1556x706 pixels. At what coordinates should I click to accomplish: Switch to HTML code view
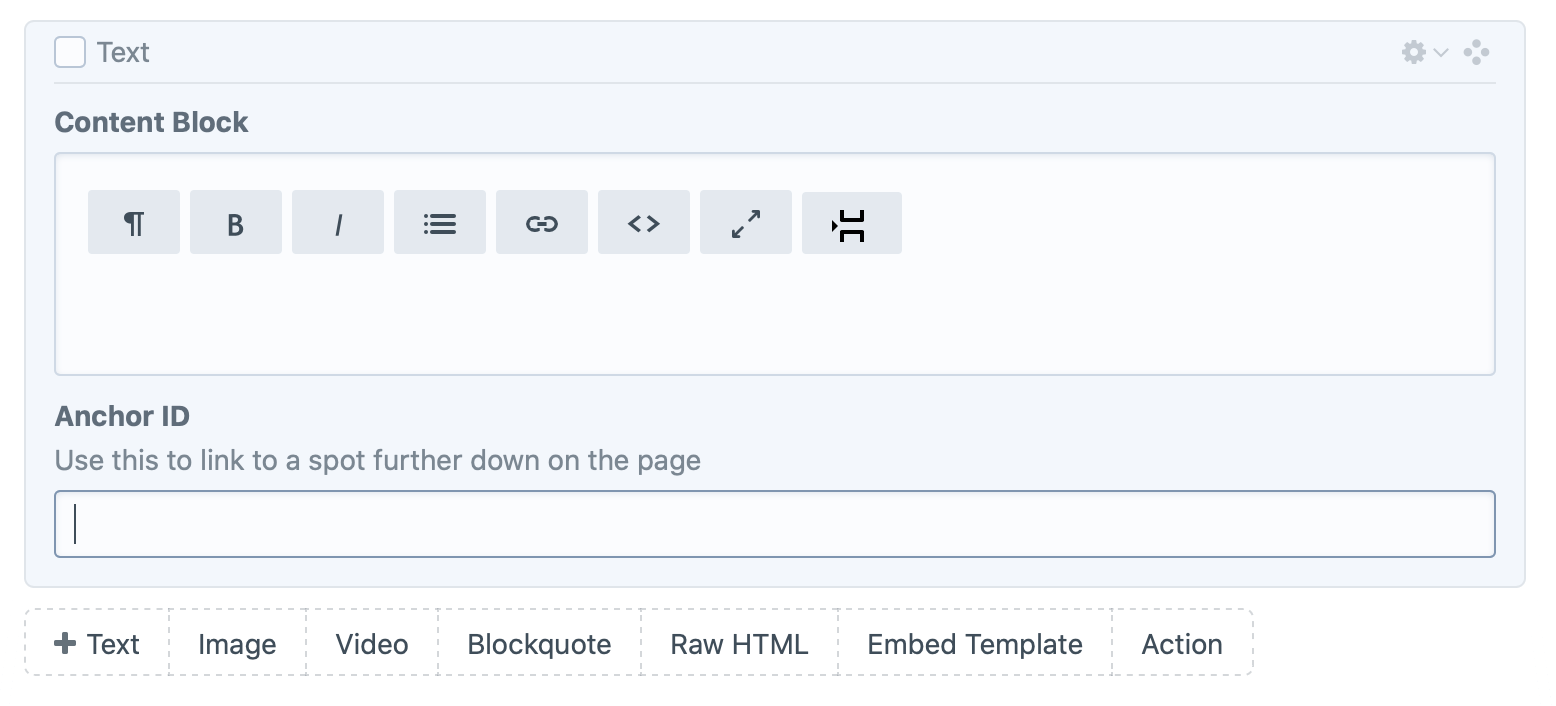point(644,222)
